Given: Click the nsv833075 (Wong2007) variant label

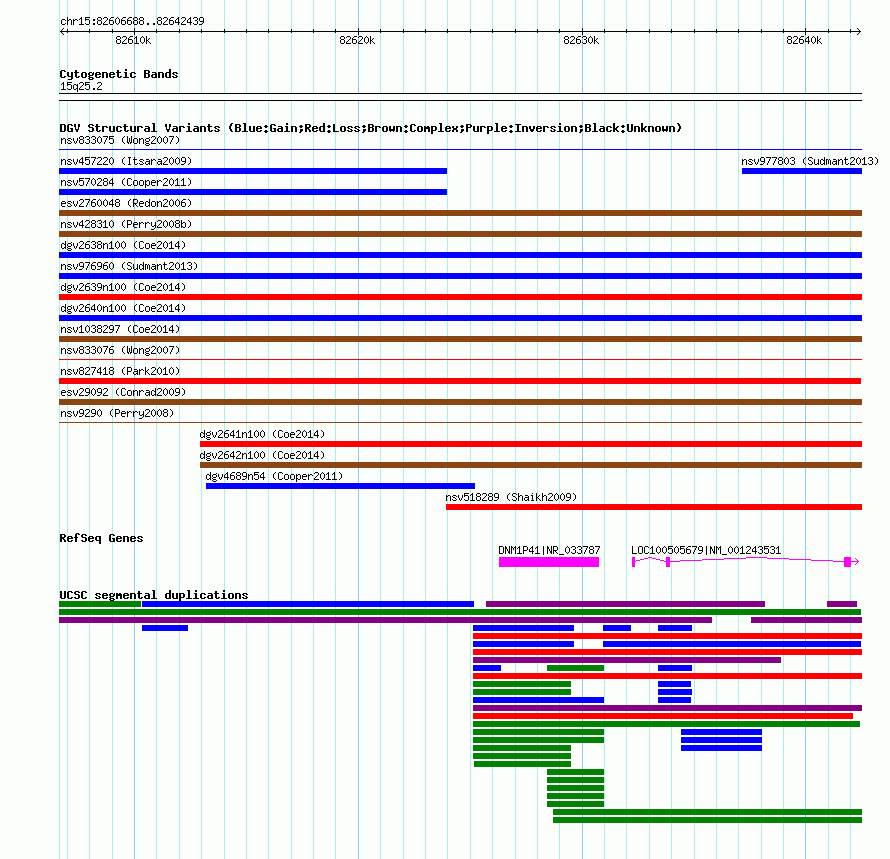Looking at the screenshot, I should click(120, 140).
